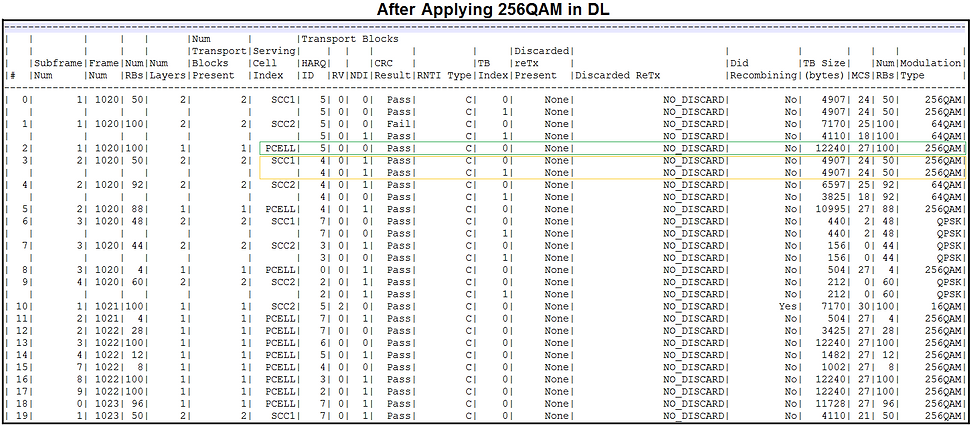Click the "HARQ ID" column header
Image resolution: width=971 pixels, height=426 pixels.
[315, 69]
